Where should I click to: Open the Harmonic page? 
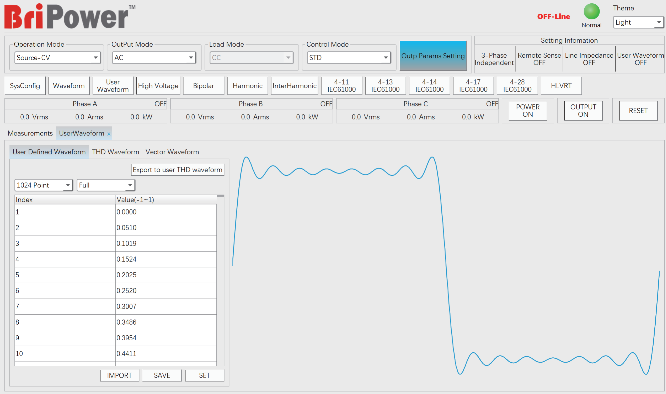(x=247, y=86)
